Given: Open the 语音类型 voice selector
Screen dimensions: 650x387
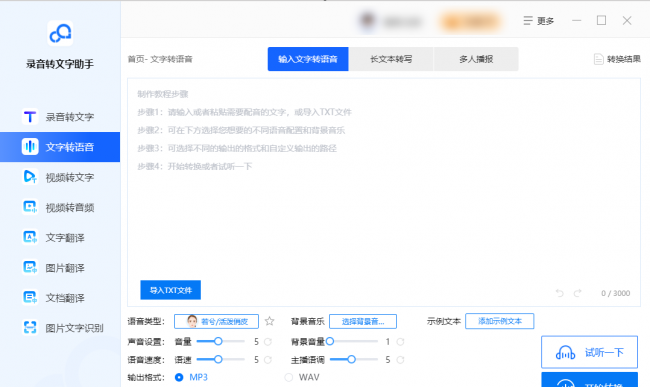Looking at the screenshot, I should [x=216, y=321].
